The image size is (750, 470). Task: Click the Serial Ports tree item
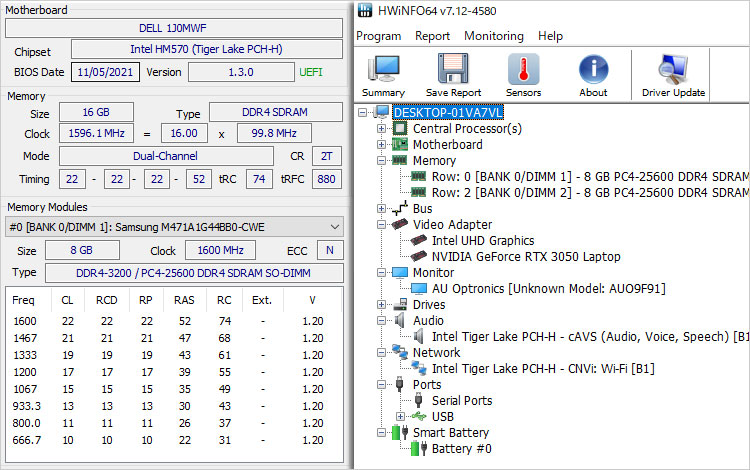pyautogui.click(x=462, y=401)
